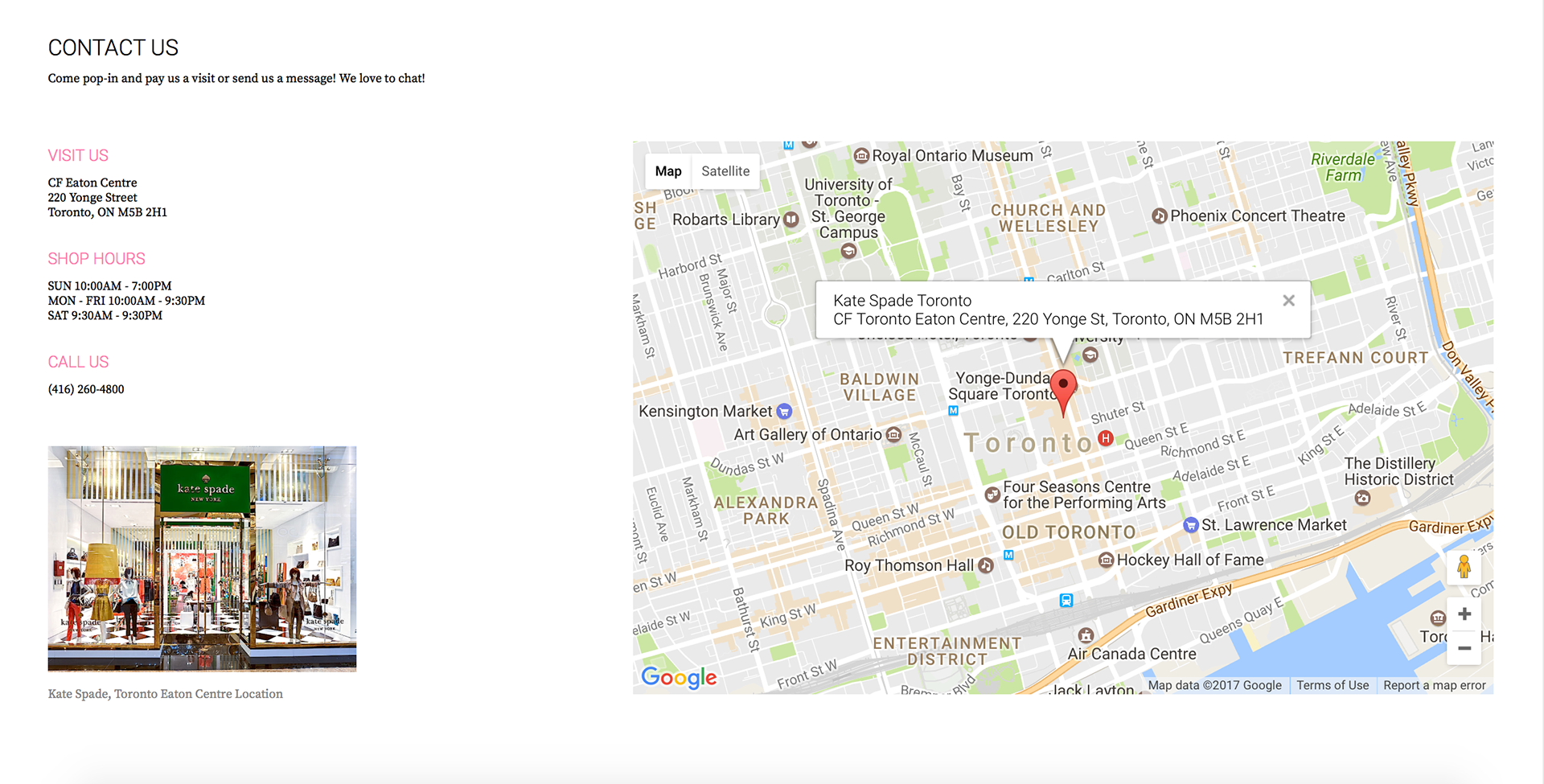Click the '220 Yonge Street' address line

click(92, 198)
